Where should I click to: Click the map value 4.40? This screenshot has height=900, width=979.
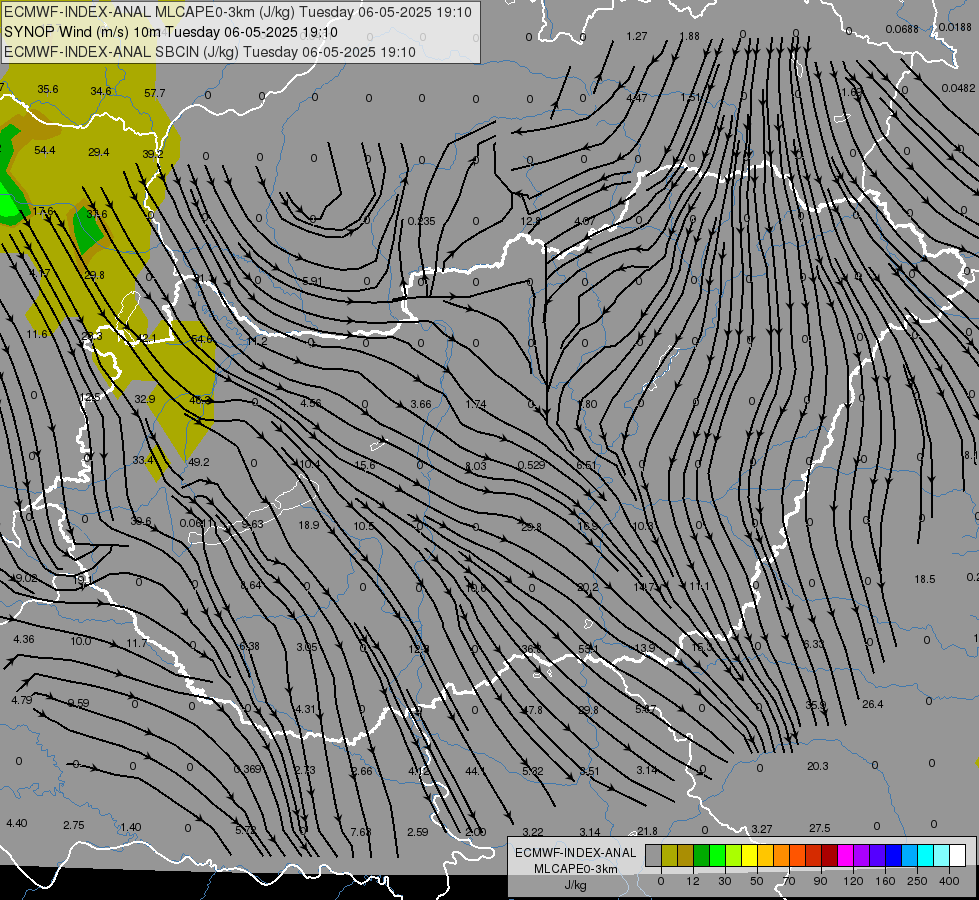point(17,823)
